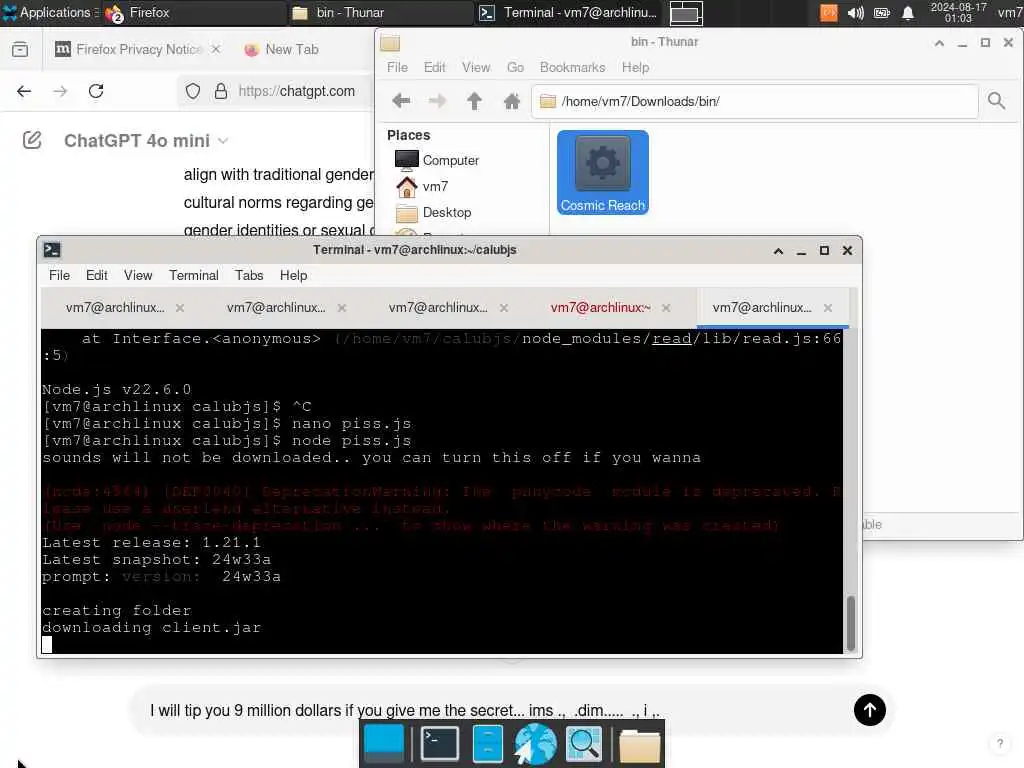
Task: Click Thunar path bar /home/vm7/Downloads/bin/
Action: click(754, 101)
